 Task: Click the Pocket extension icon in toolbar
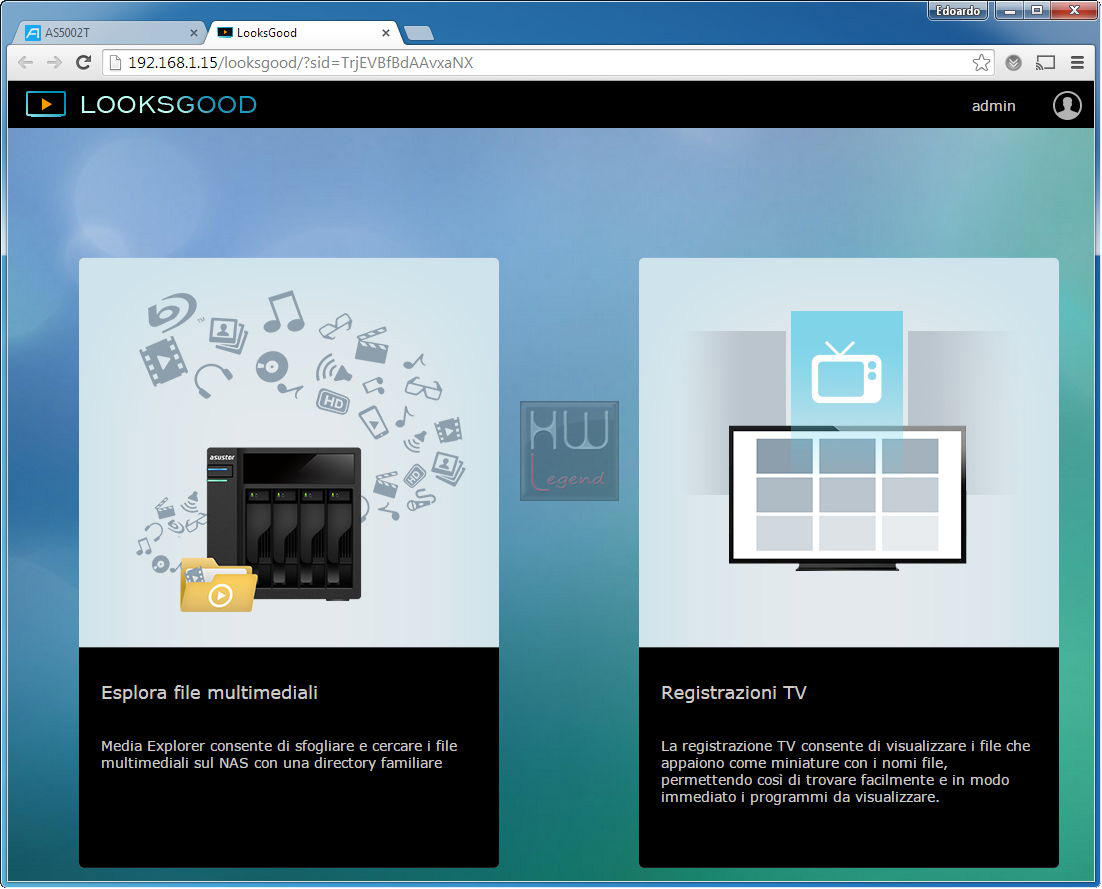(x=1013, y=63)
